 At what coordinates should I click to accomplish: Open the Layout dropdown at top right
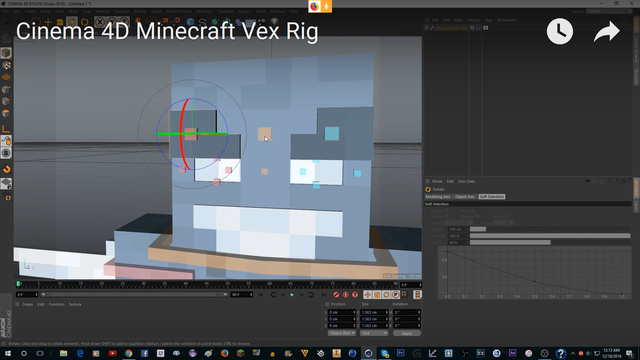click(x=609, y=11)
